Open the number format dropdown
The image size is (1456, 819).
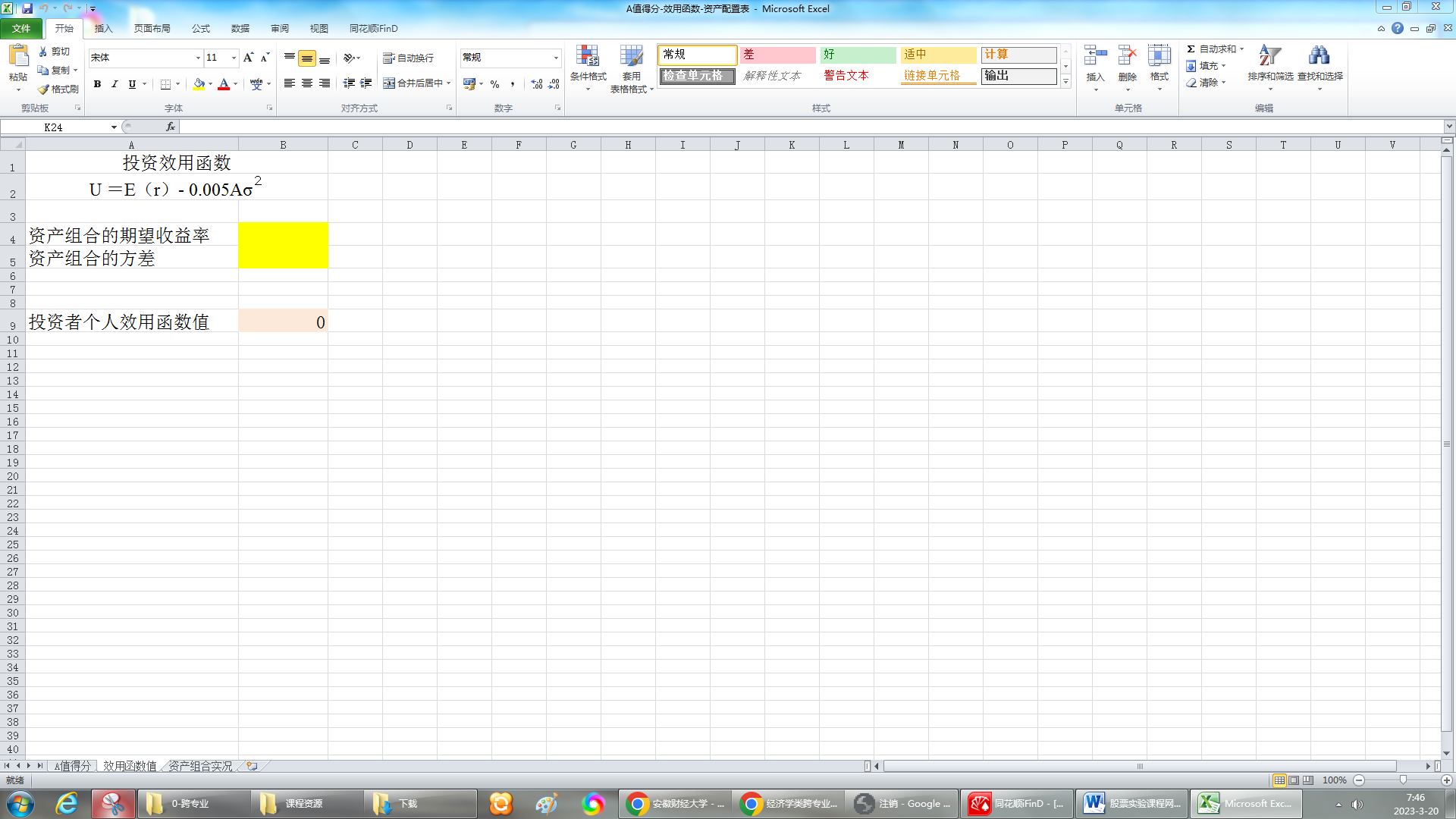556,58
